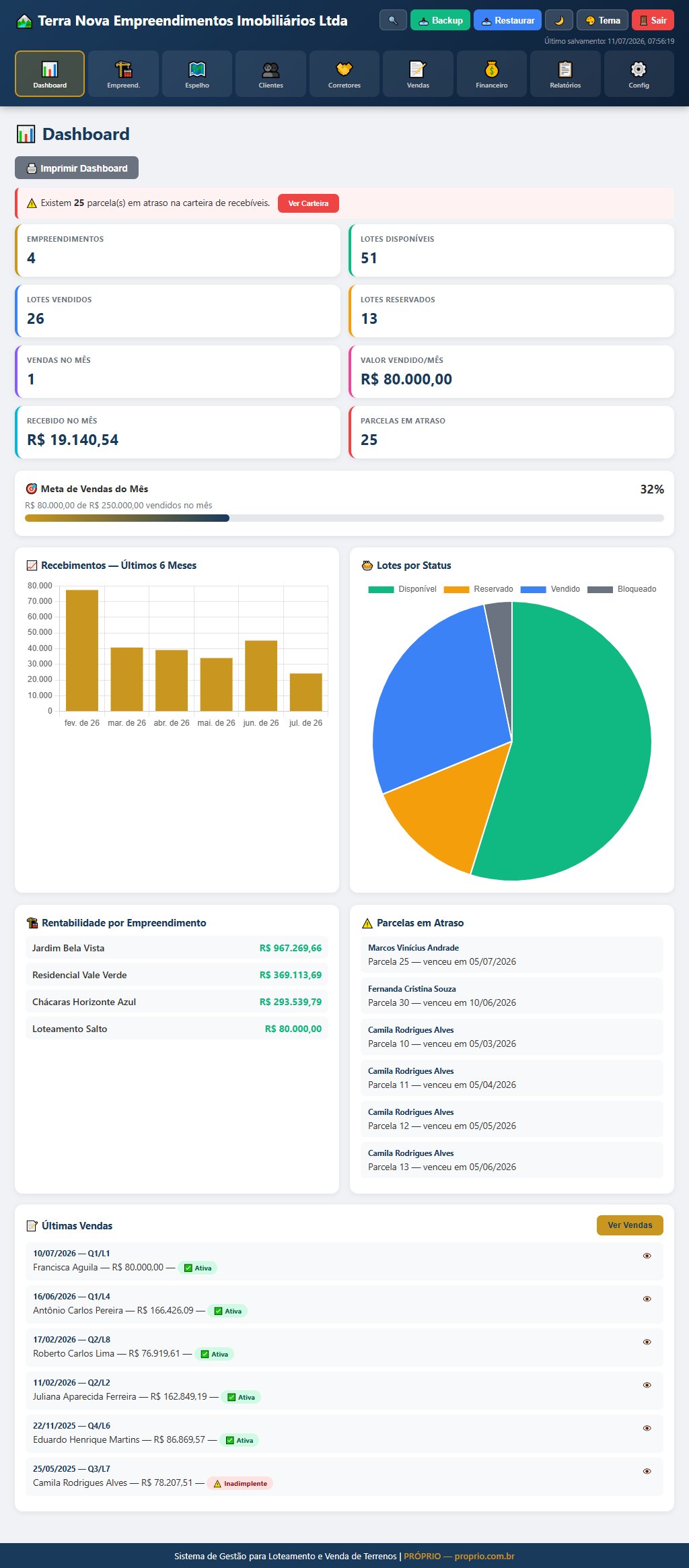
Task: Open Fernanda Cristina Souza overdue Parcela 30
Action: click(512, 996)
